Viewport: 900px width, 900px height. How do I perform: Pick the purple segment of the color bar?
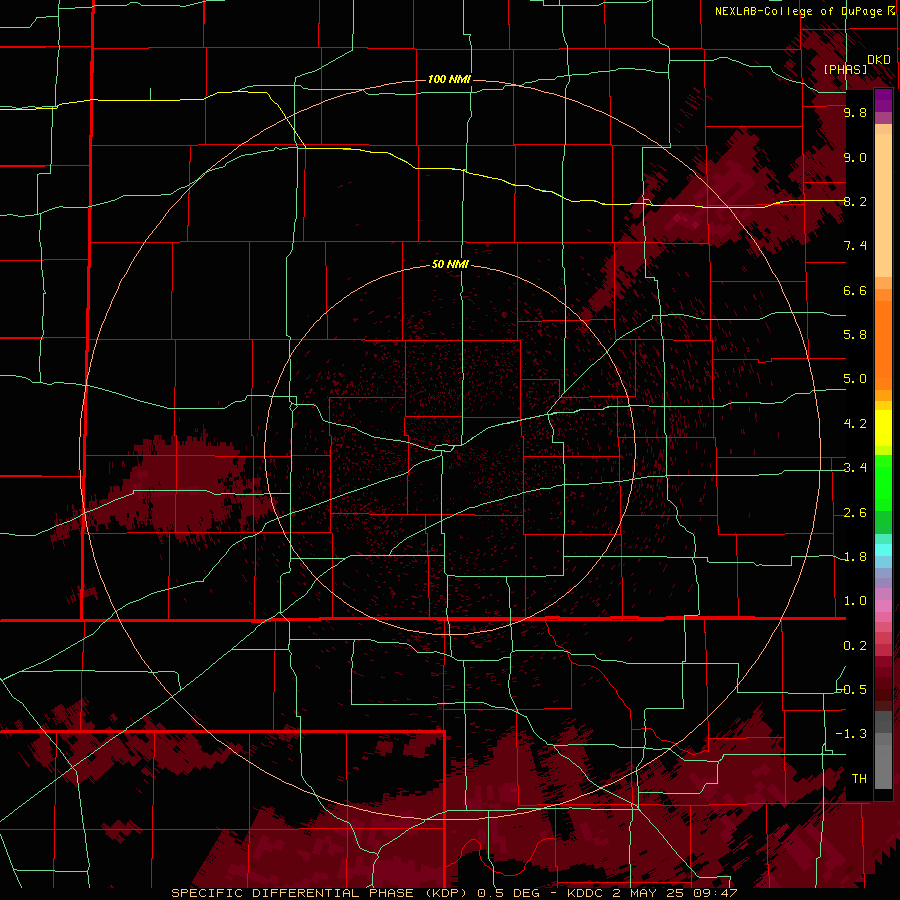point(883,100)
